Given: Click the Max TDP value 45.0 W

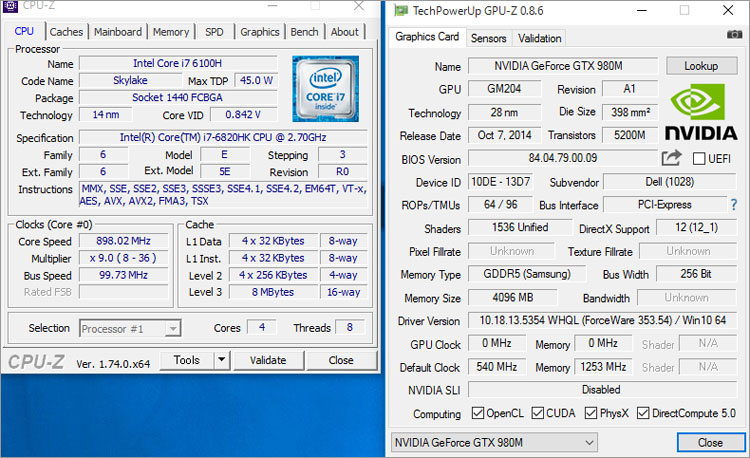Looking at the screenshot, I should pos(256,80).
